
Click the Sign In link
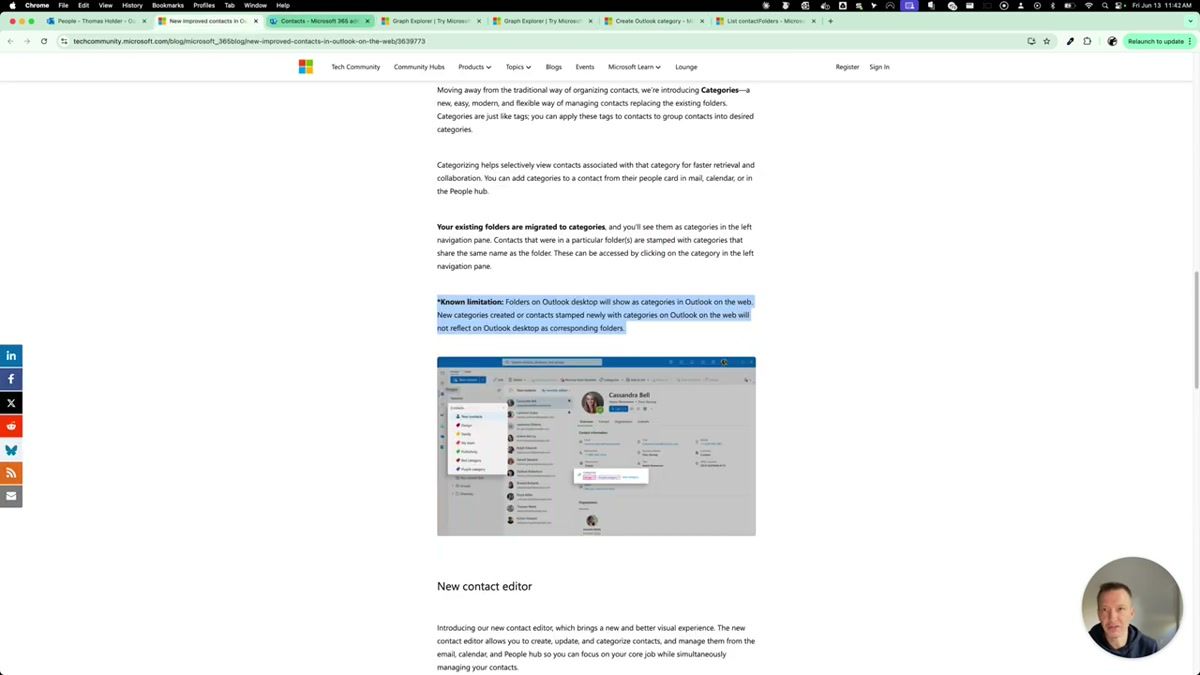point(878,67)
